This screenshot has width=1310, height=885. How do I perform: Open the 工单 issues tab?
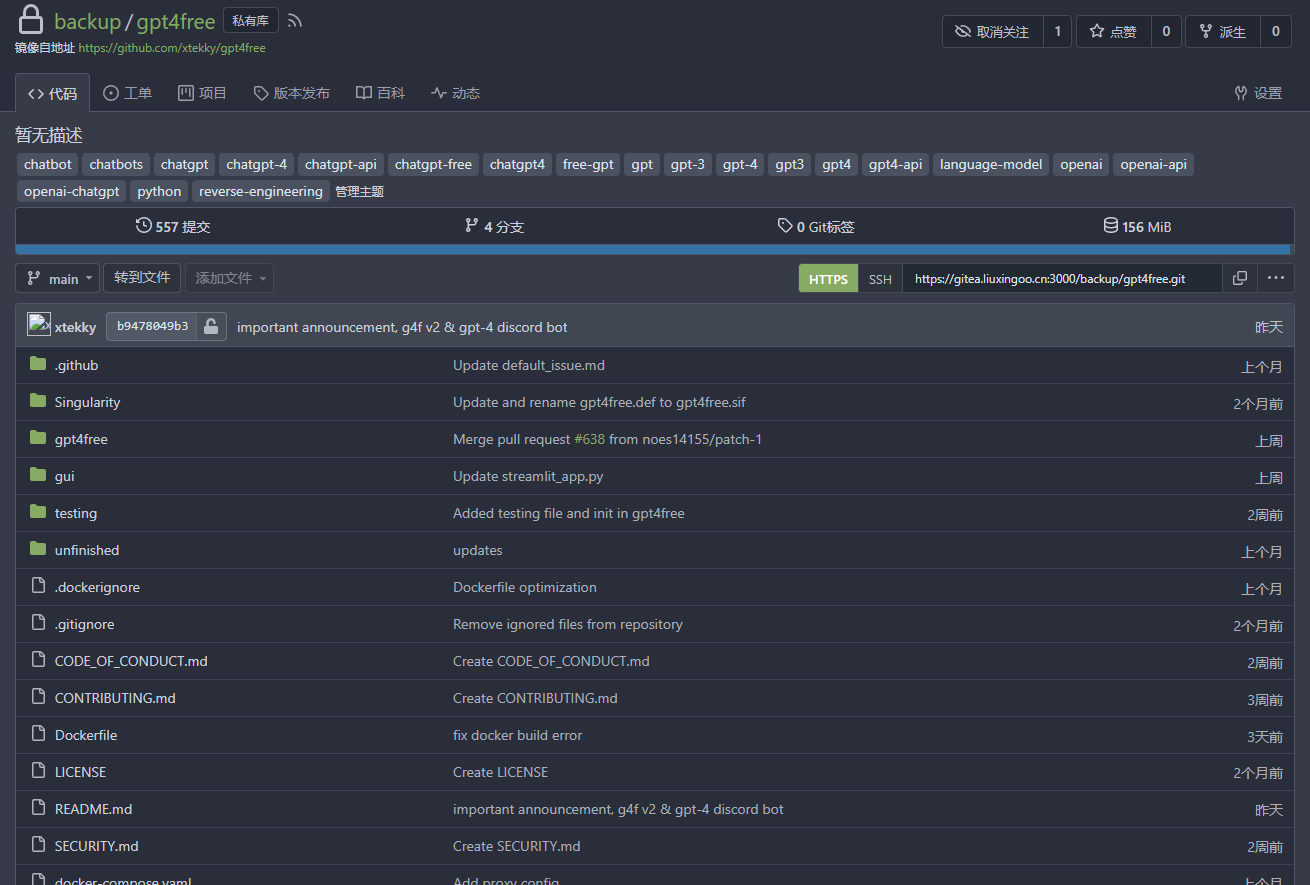point(127,93)
